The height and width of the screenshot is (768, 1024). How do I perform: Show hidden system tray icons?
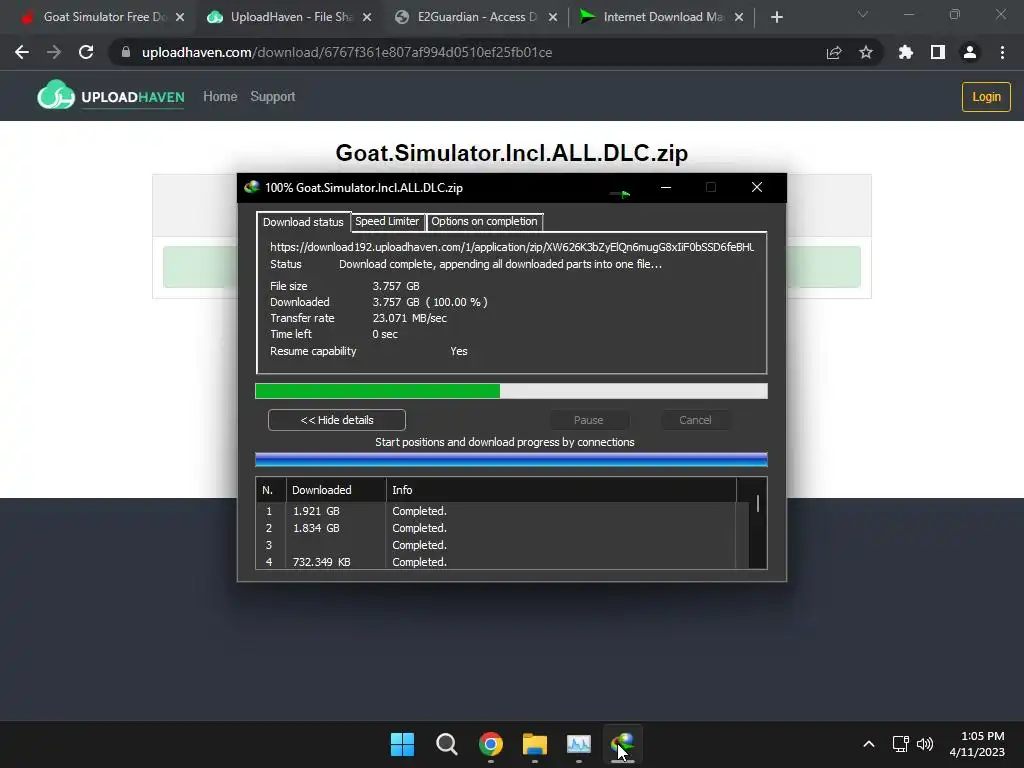coord(869,744)
